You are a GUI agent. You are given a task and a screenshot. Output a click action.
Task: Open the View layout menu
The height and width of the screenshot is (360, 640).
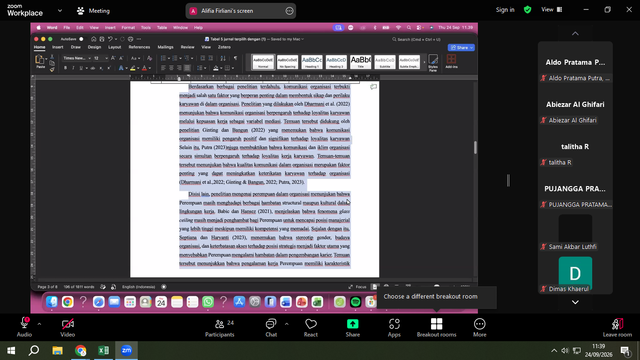coord(551,10)
